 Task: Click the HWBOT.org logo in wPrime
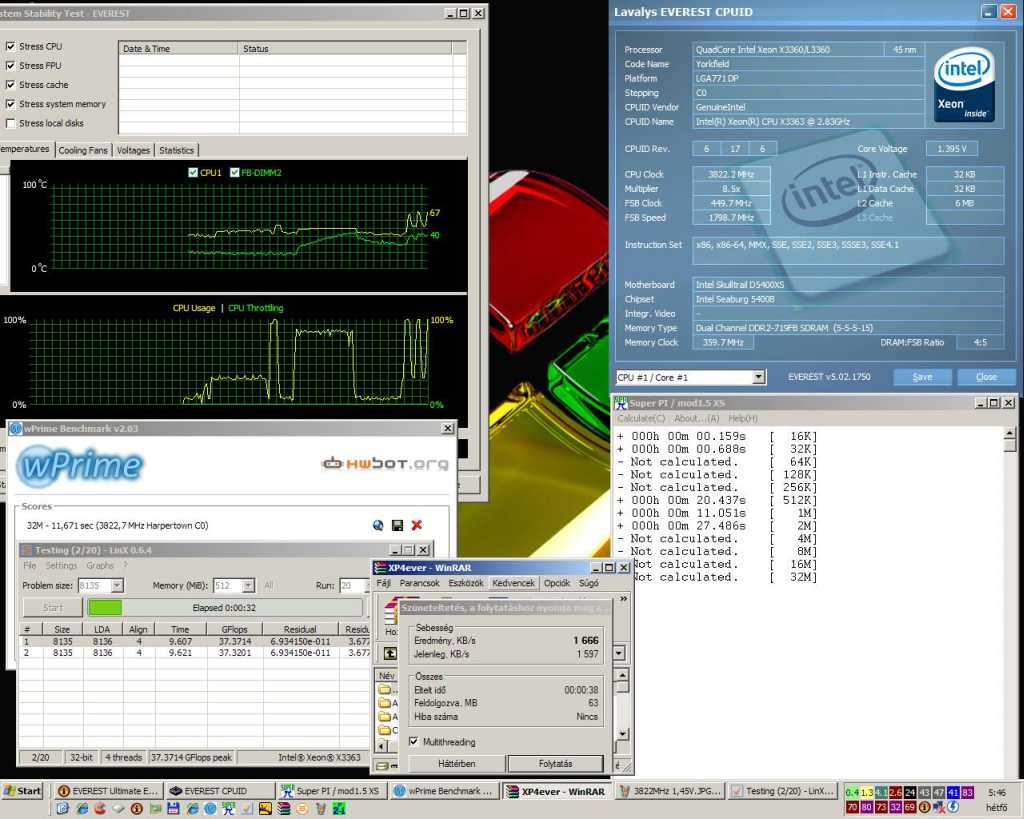pyautogui.click(x=385, y=464)
